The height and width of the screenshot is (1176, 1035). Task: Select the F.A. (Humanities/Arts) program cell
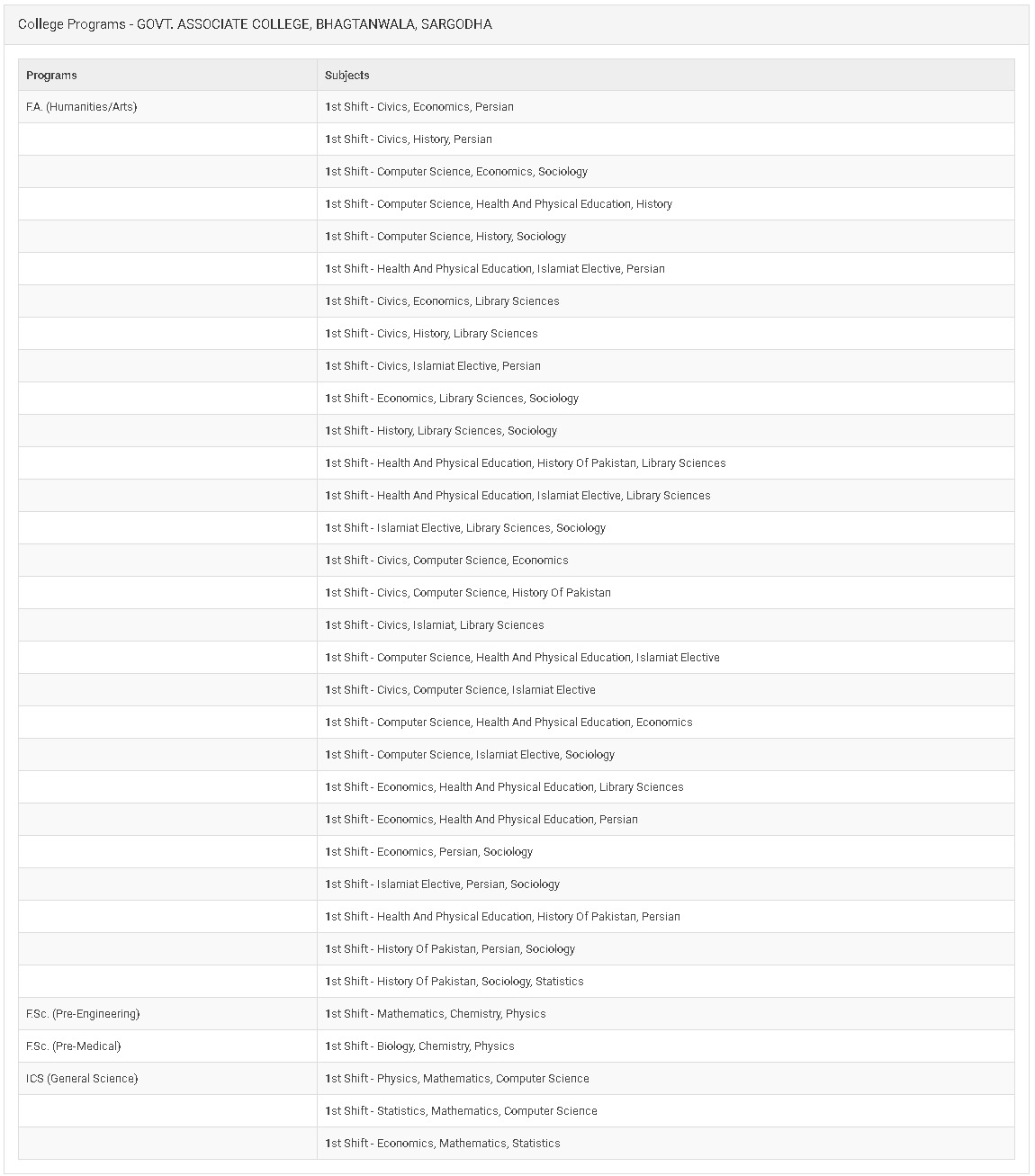point(82,107)
